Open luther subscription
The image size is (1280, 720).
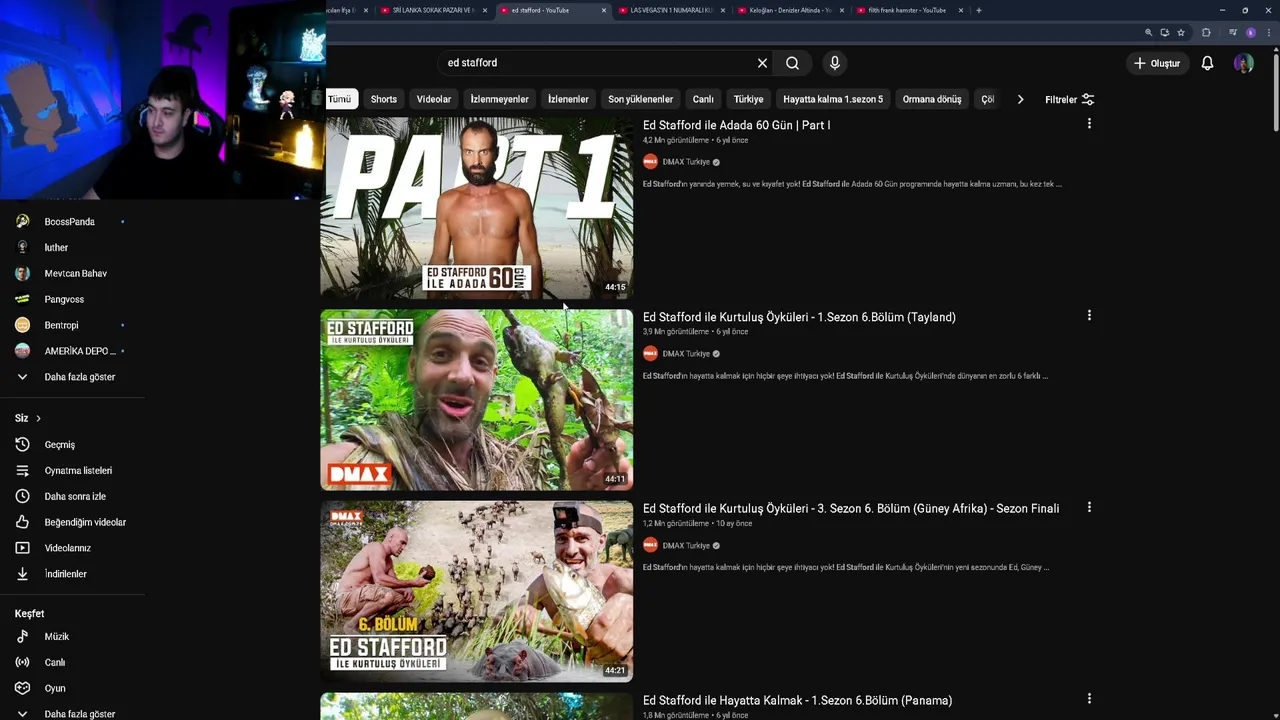point(57,247)
